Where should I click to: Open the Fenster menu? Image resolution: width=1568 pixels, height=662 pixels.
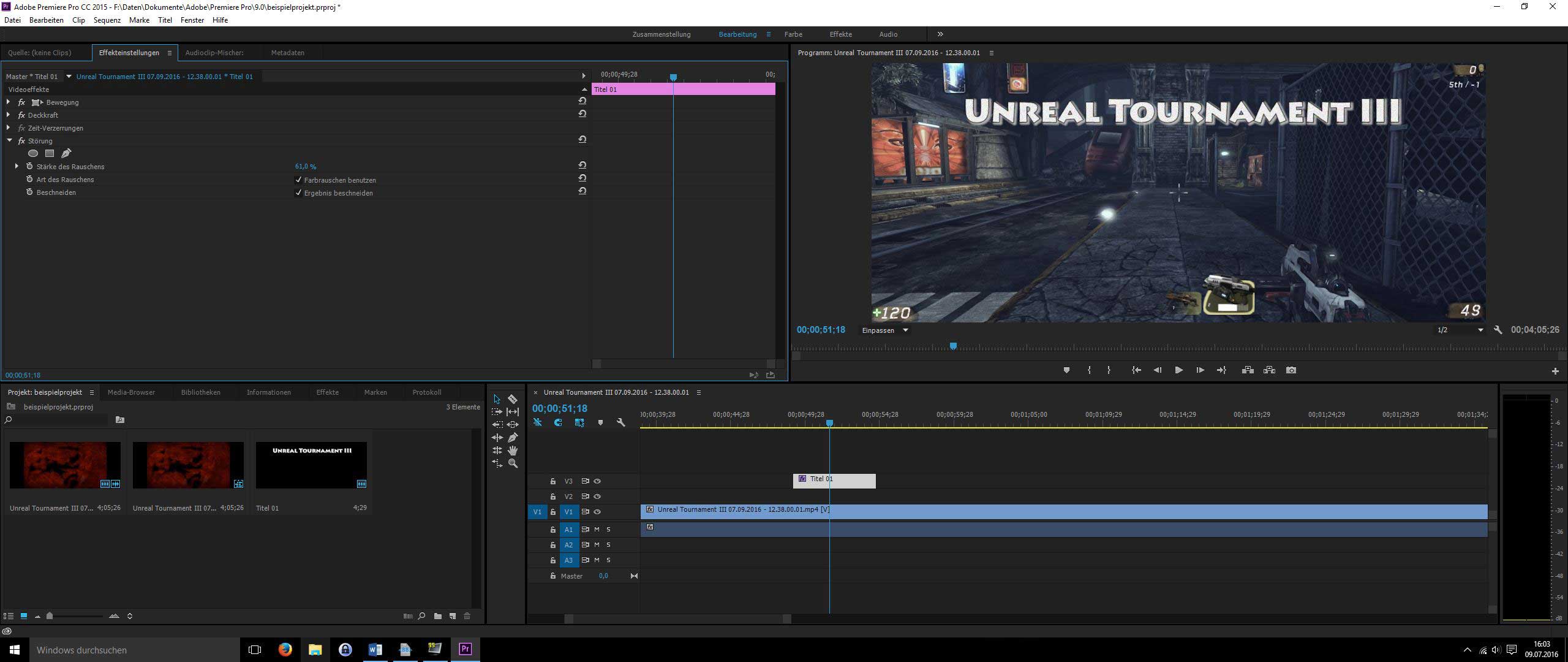[192, 20]
